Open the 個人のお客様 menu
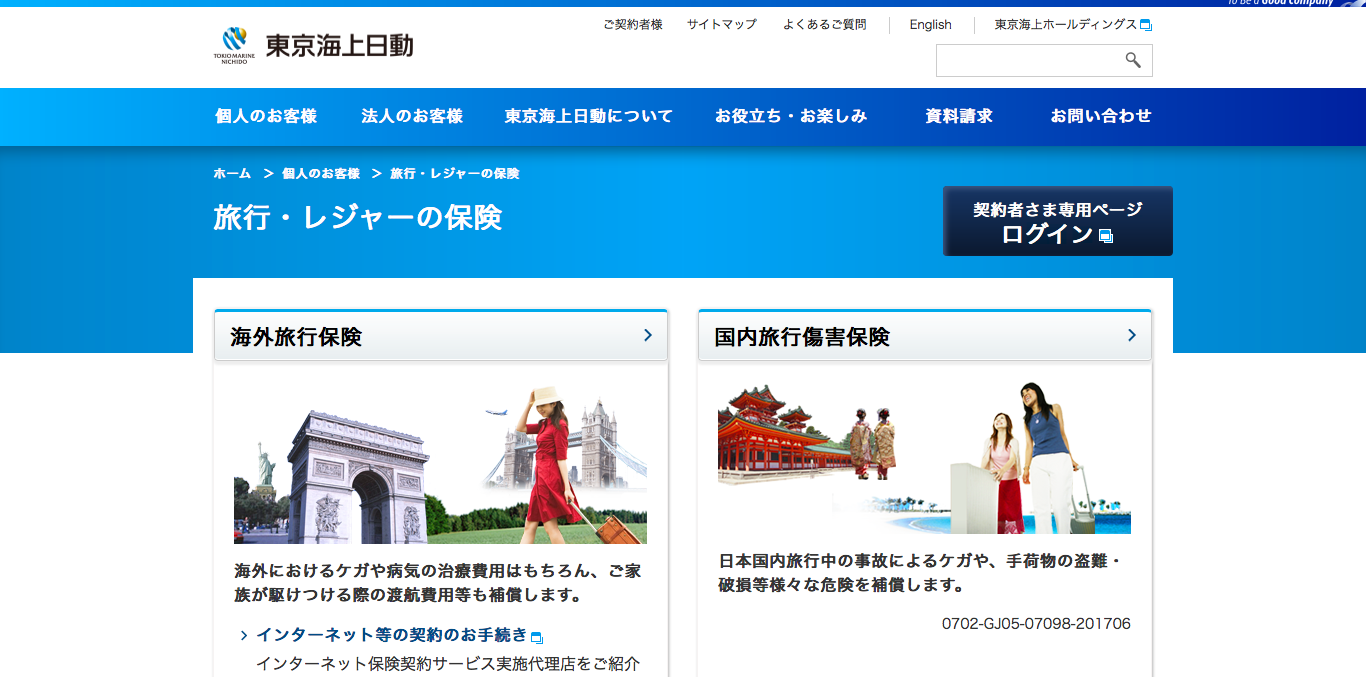 click(266, 116)
